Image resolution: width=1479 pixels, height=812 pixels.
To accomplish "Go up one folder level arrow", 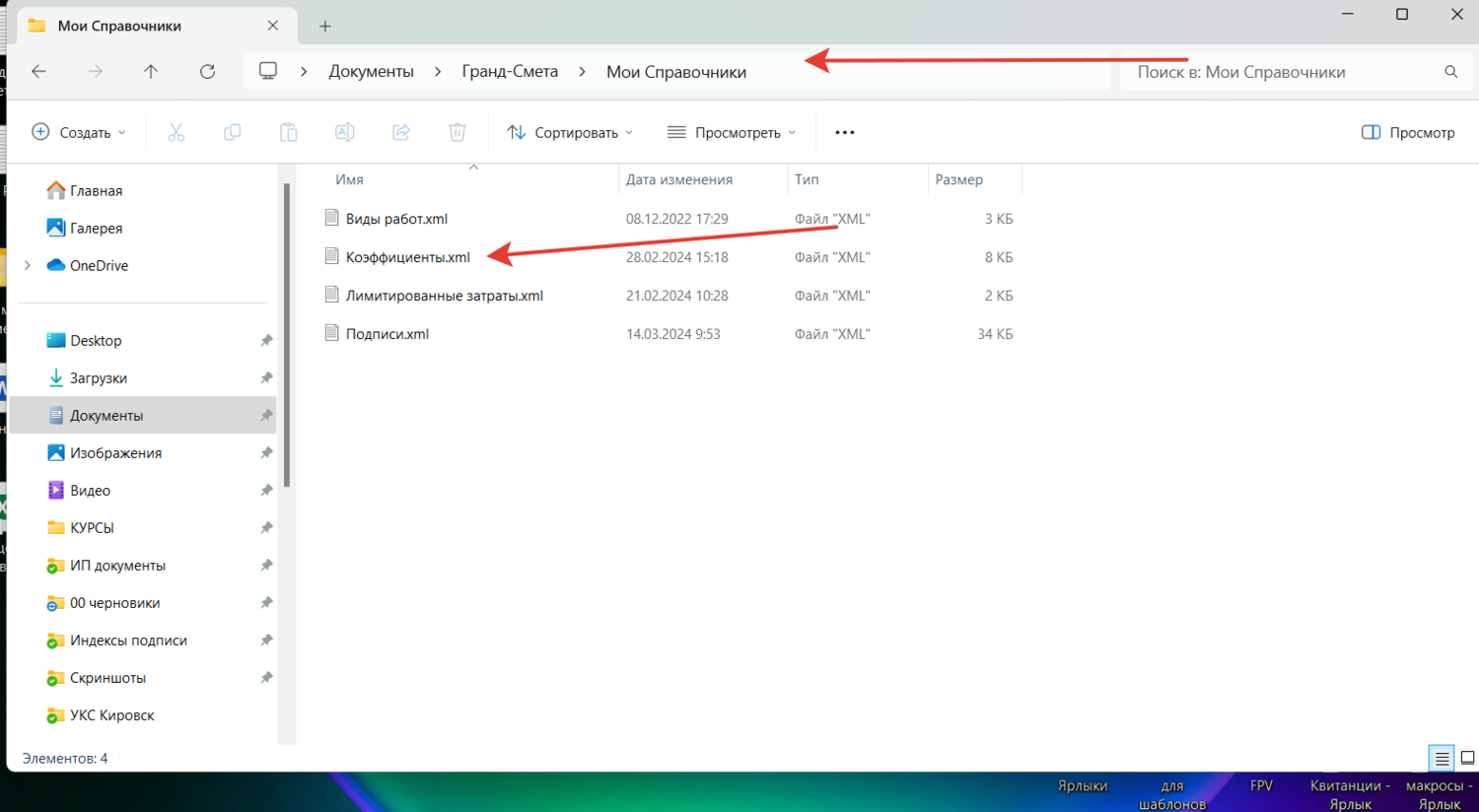I will pyautogui.click(x=151, y=71).
